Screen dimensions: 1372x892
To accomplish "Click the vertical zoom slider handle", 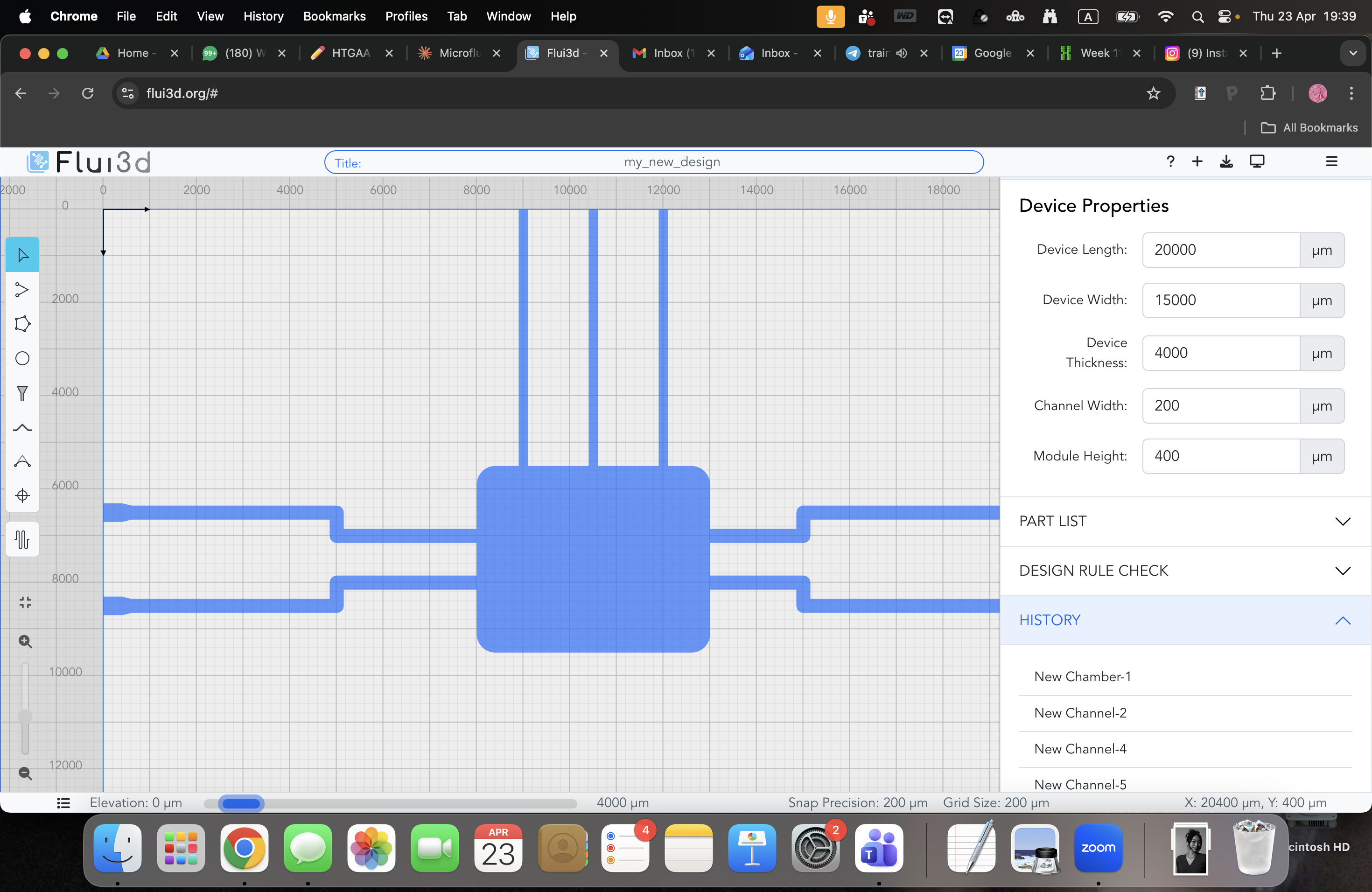I will [25, 716].
